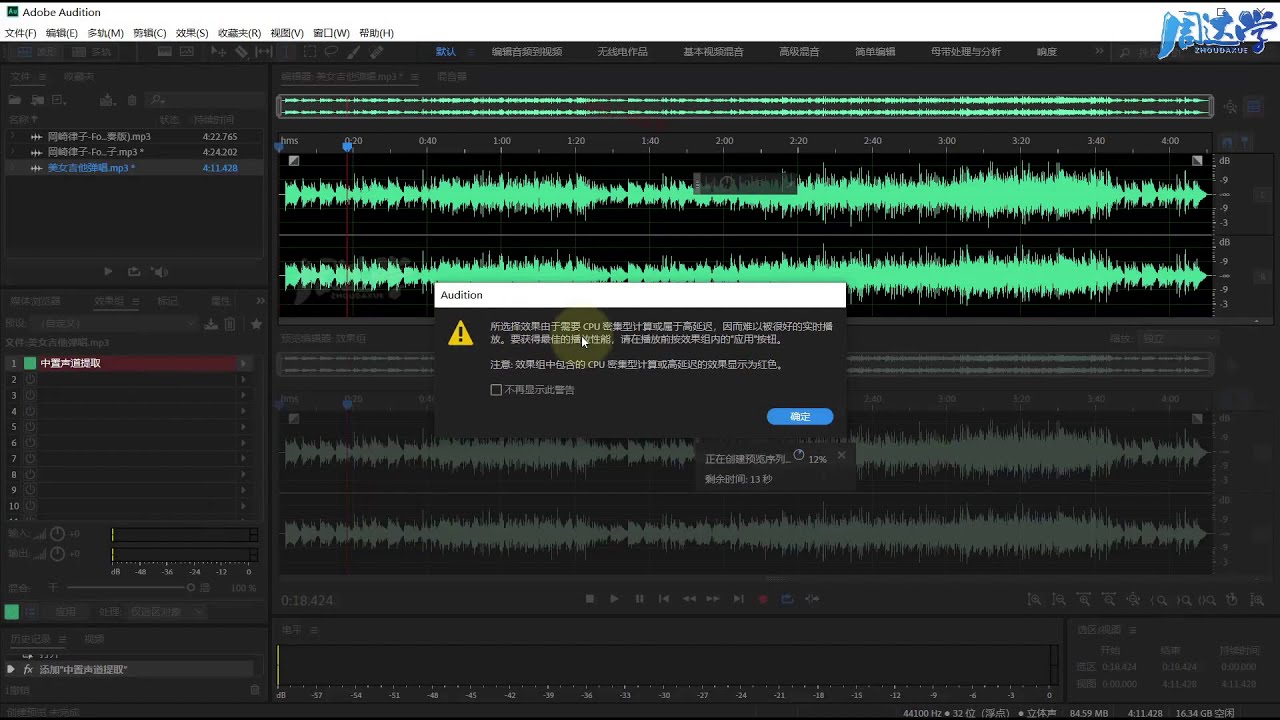Screen dimensions: 1280x720
Task: Click insert into multitrack icon
Action: tap(107, 100)
